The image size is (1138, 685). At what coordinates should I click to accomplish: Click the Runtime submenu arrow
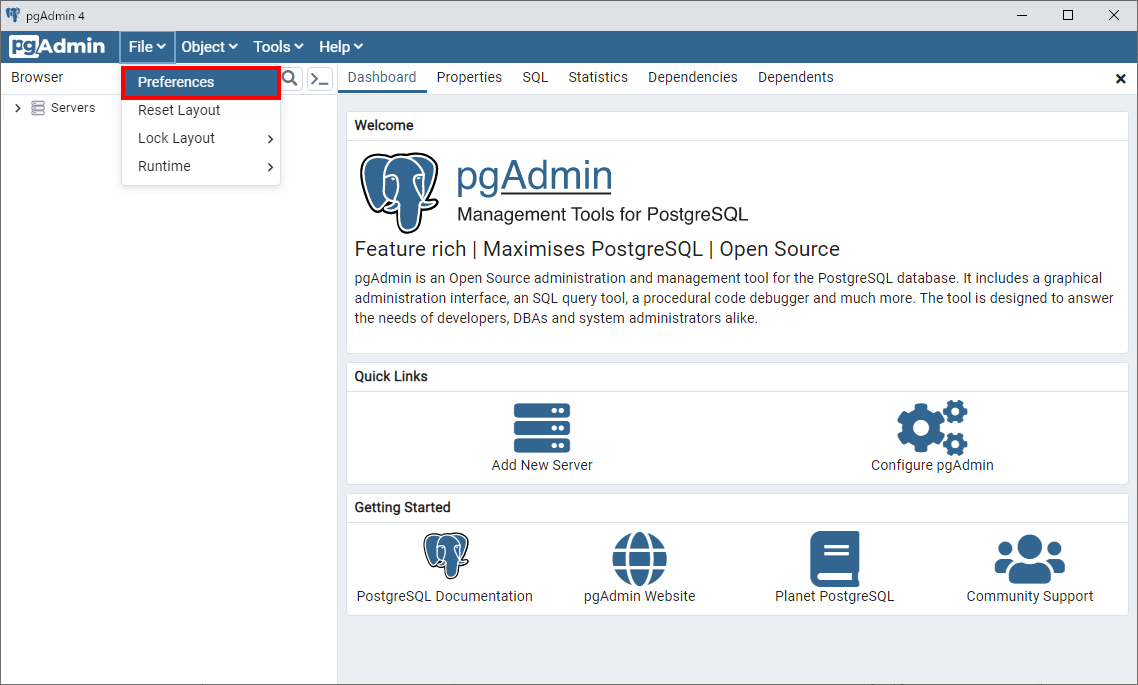pyautogui.click(x=270, y=167)
